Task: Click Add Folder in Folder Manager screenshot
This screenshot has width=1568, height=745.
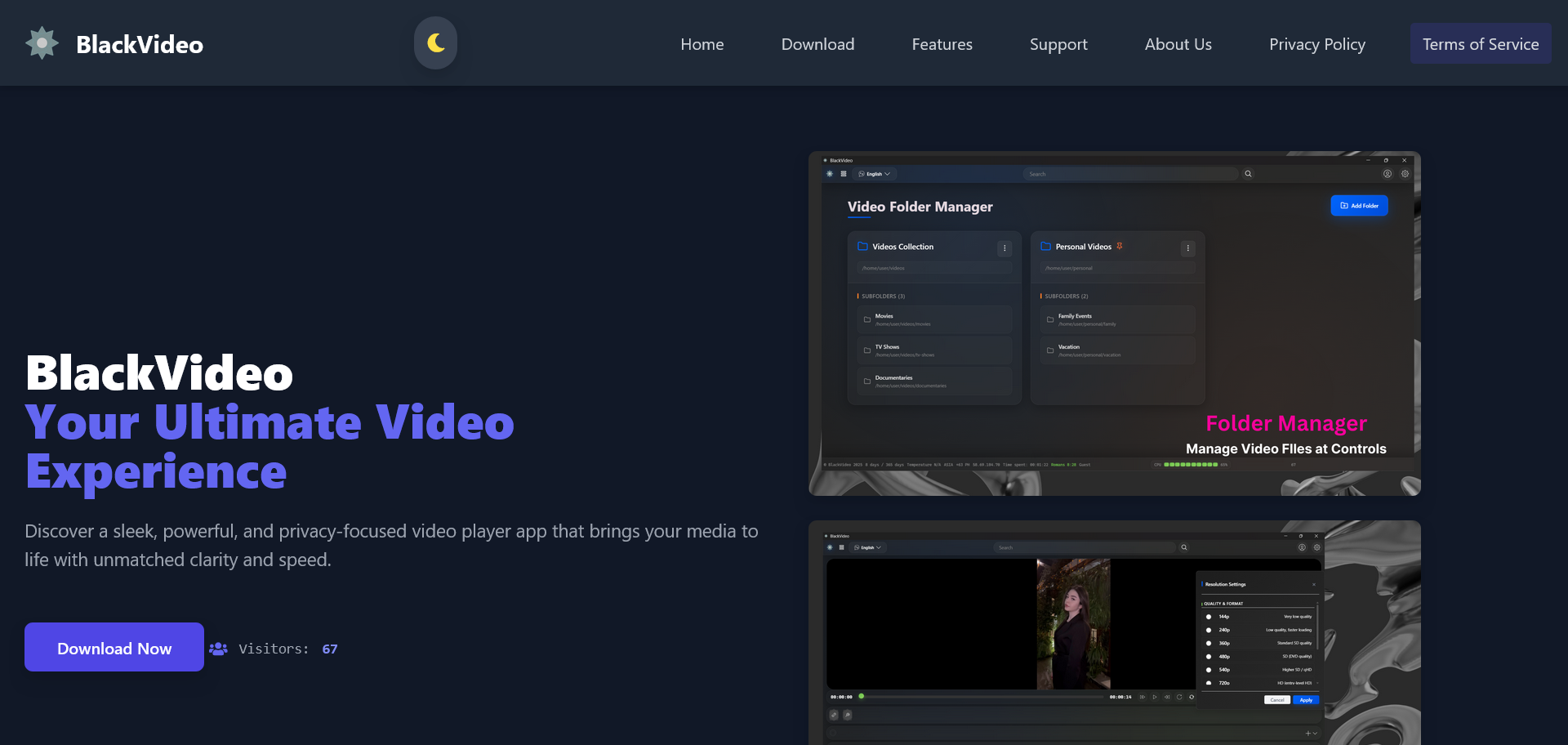Action: tap(1359, 206)
